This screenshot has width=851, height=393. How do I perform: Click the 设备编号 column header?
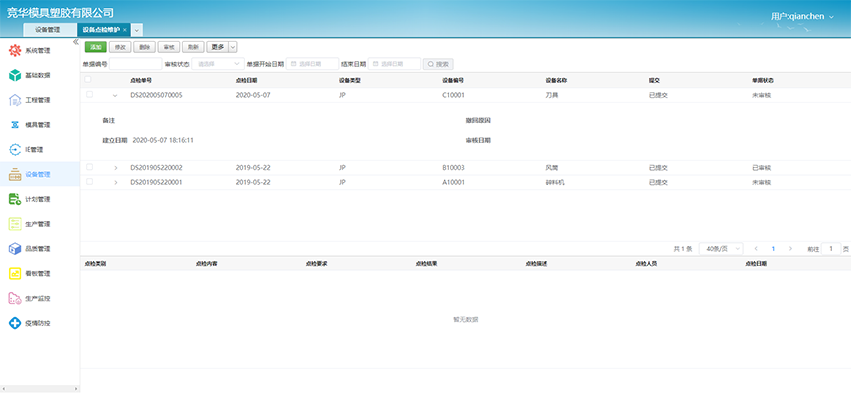pos(453,80)
